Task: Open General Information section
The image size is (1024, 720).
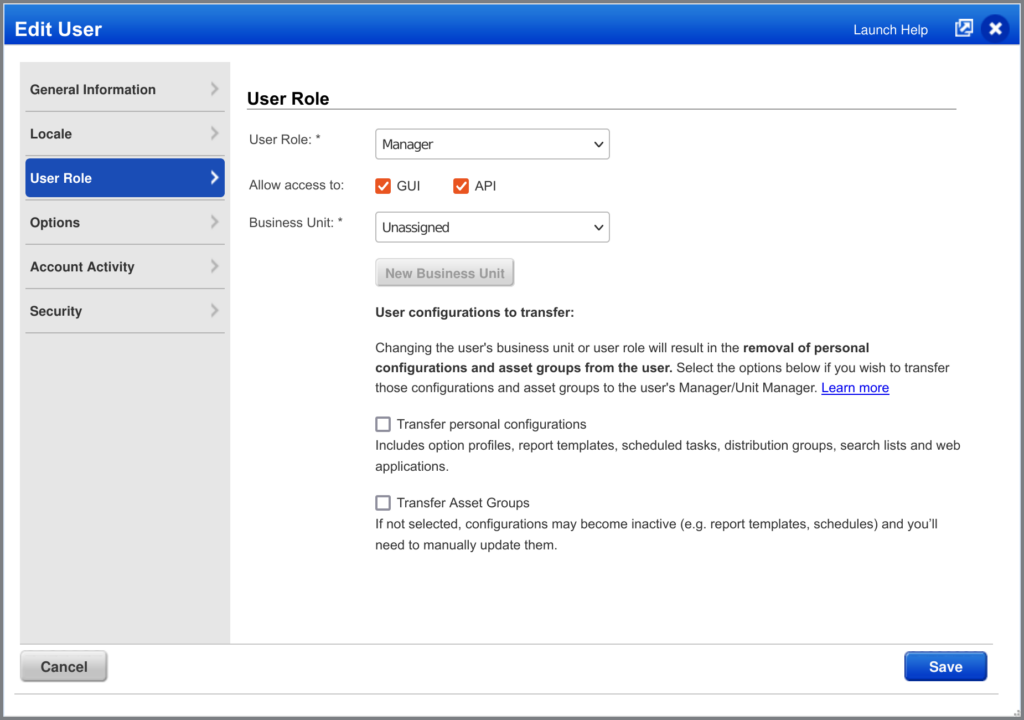Action: tap(125, 90)
